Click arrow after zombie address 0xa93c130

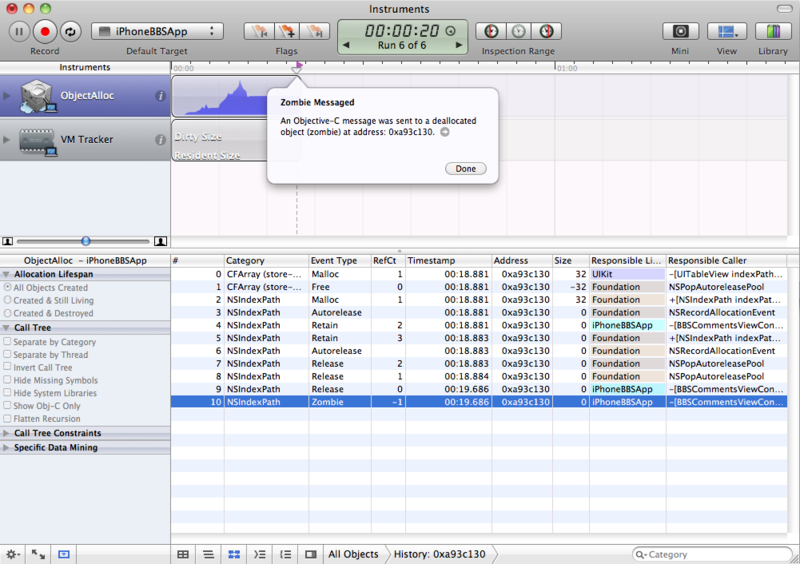coord(445,132)
